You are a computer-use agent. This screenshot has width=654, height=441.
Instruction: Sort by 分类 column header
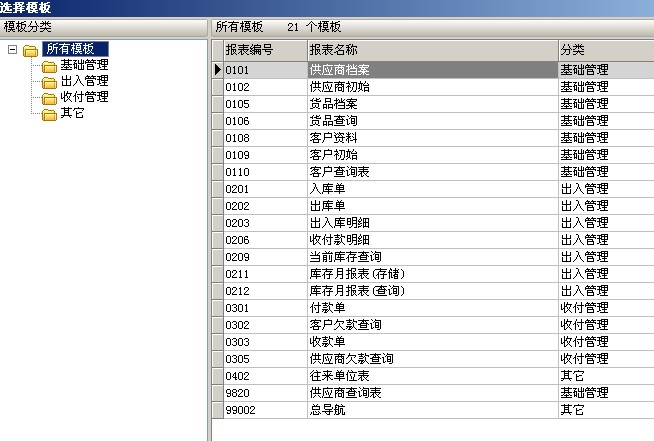pos(606,50)
